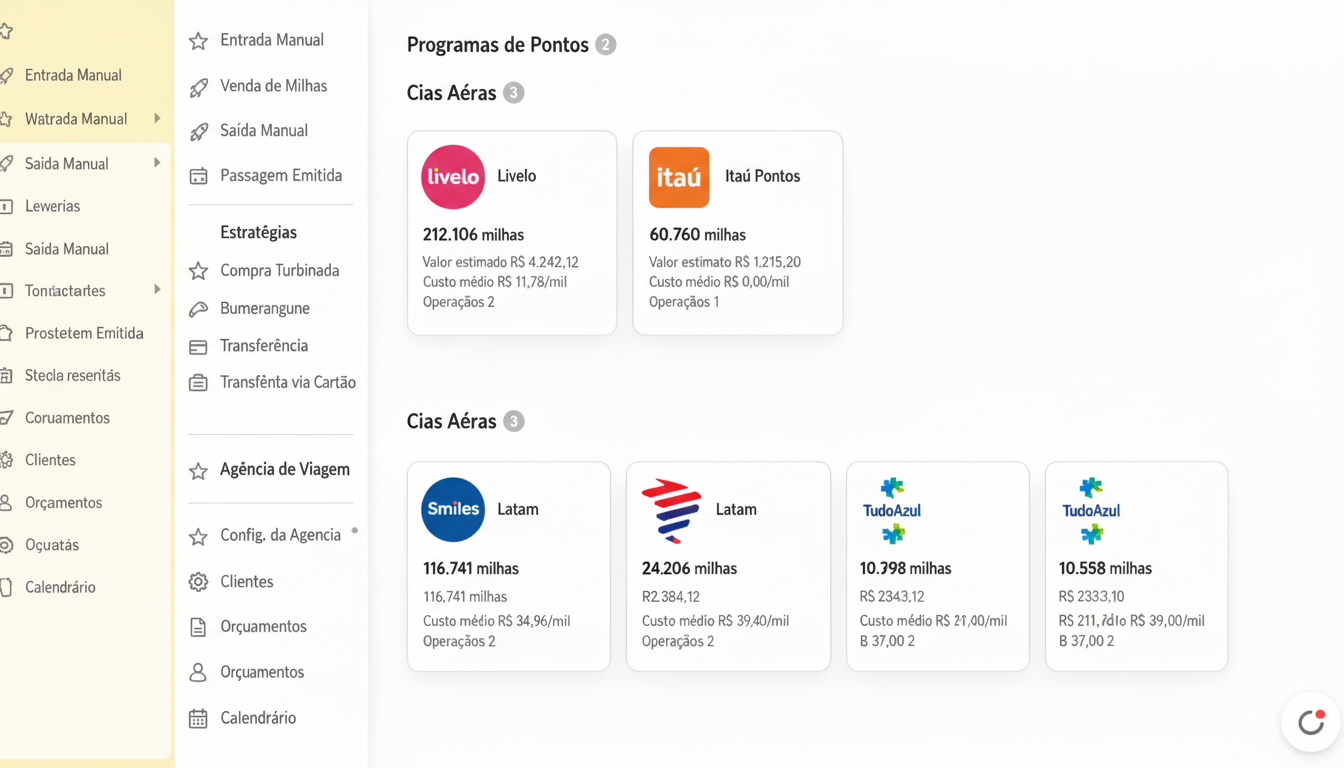Screen dimensions: 1344x768
Task: Open Prostetem Emitida in the sidebar
Action: coord(84,333)
